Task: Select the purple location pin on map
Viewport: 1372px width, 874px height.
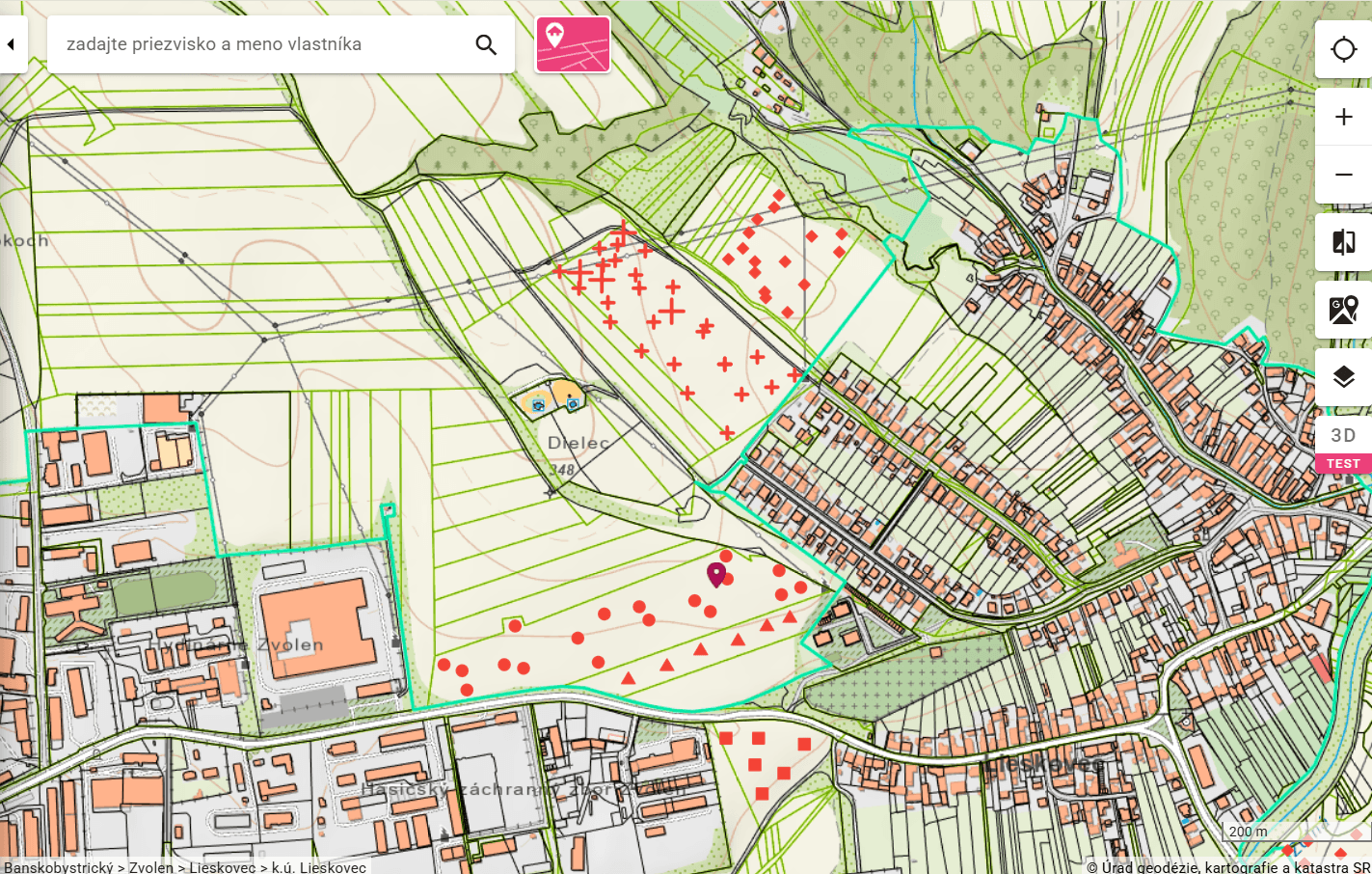Action: [x=715, y=575]
